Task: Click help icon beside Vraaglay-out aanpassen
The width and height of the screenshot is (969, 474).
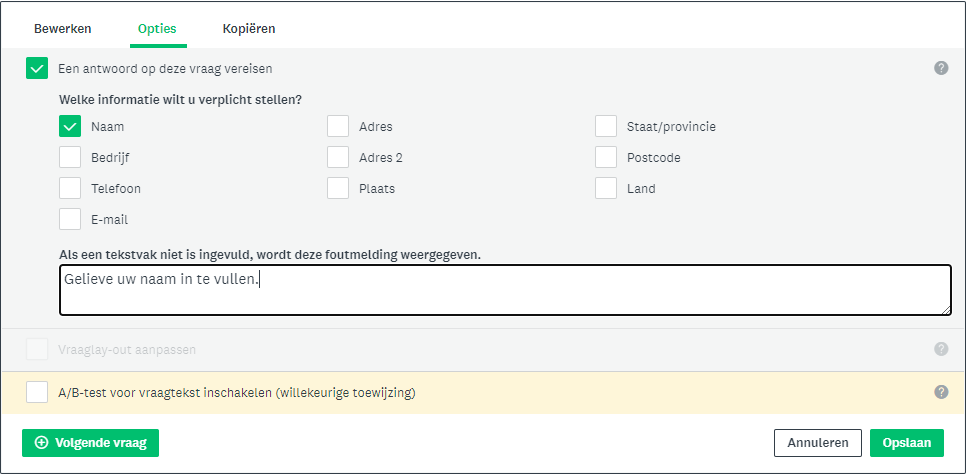Action: [941, 349]
